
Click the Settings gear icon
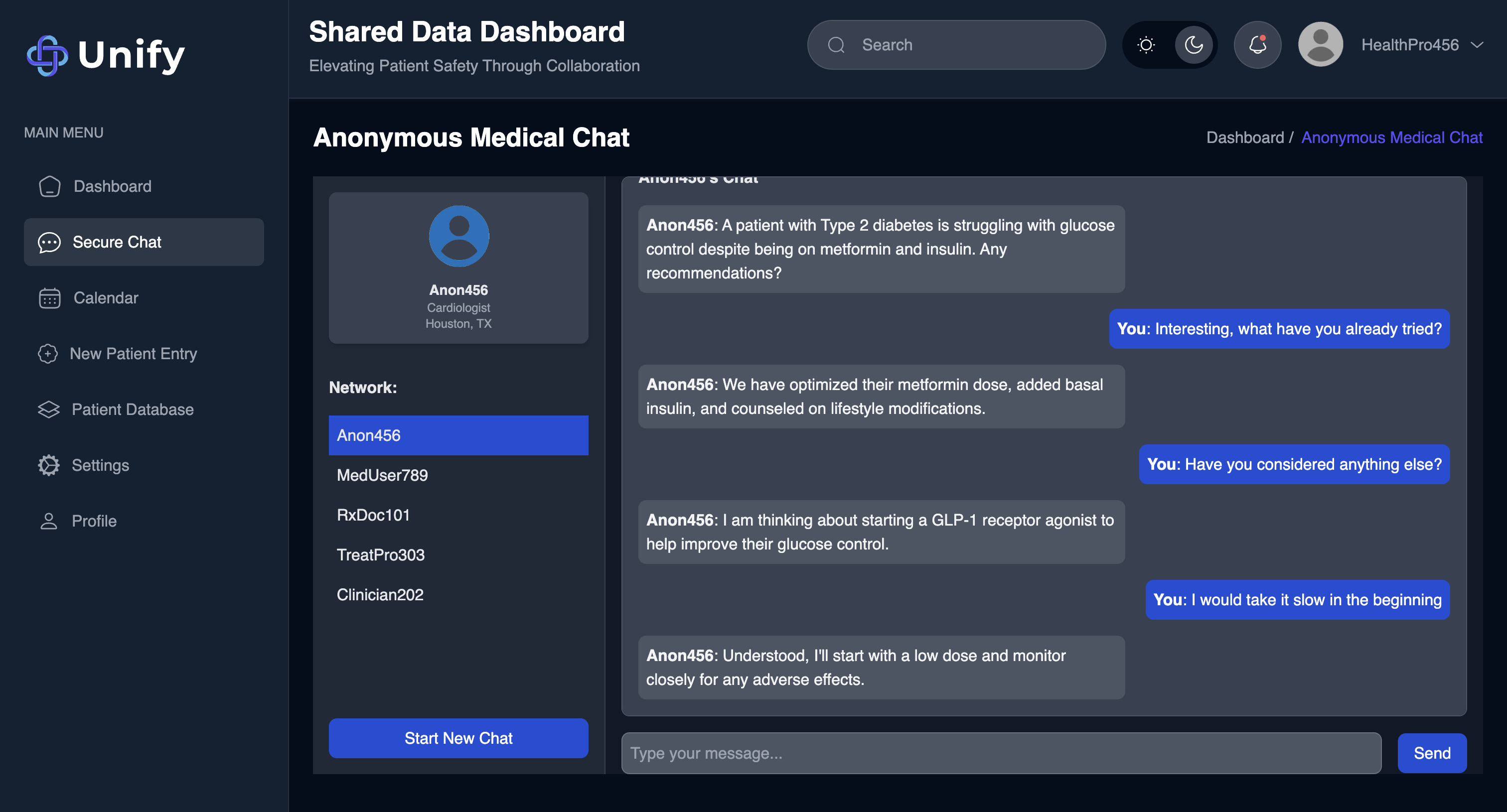[x=49, y=465]
